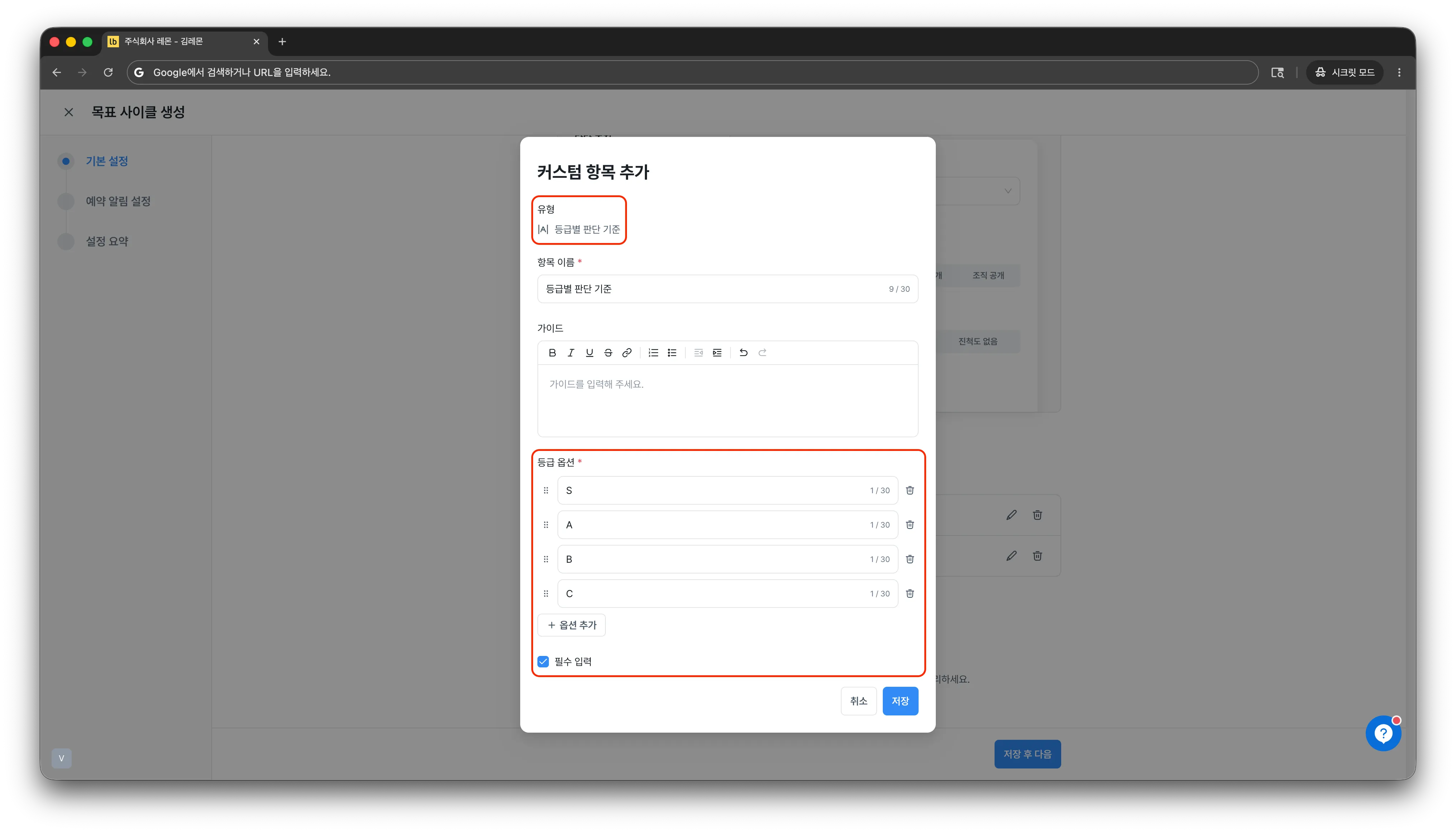Delete the C grade option

(910, 593)
